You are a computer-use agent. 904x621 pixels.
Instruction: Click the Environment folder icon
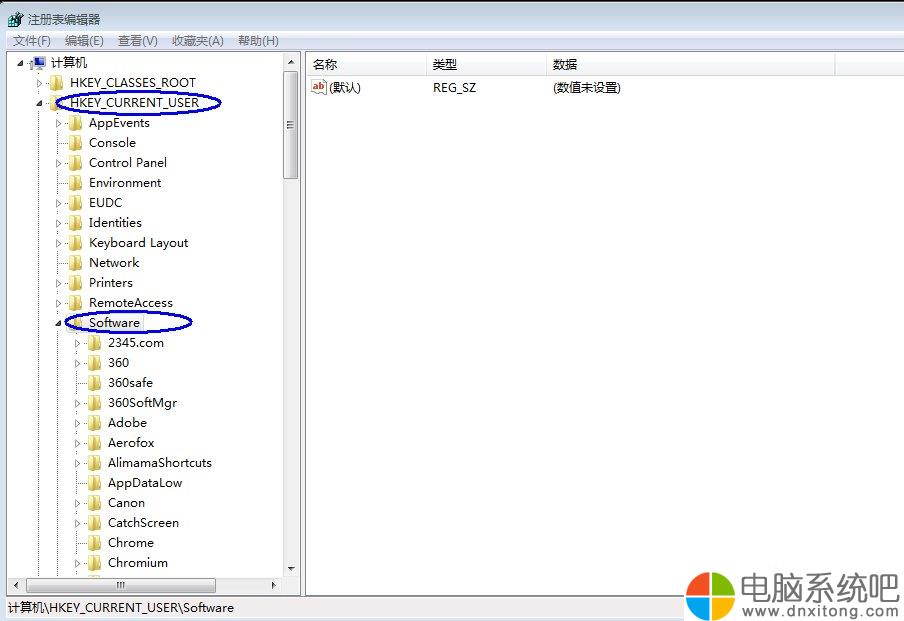(x=76, y=183)
